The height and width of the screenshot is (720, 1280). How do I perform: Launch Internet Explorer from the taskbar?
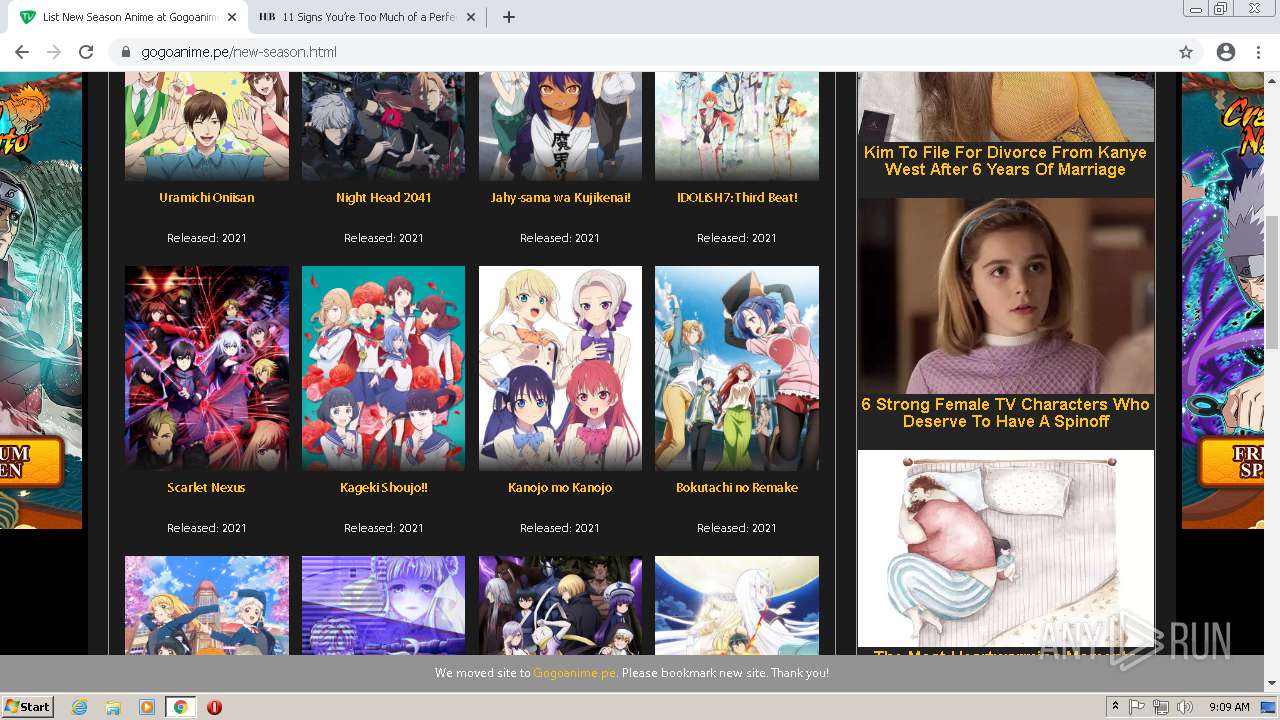pyautogui.click(x=80, y=707)
